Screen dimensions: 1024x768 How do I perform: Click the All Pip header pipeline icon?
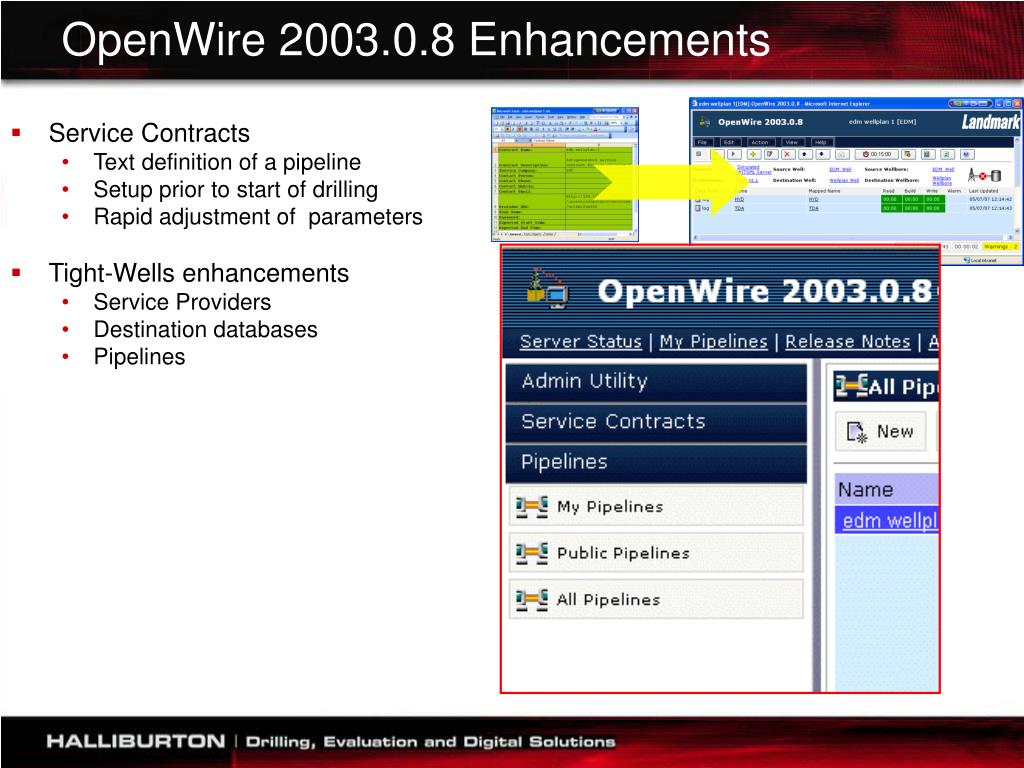(x=852, y=387)
